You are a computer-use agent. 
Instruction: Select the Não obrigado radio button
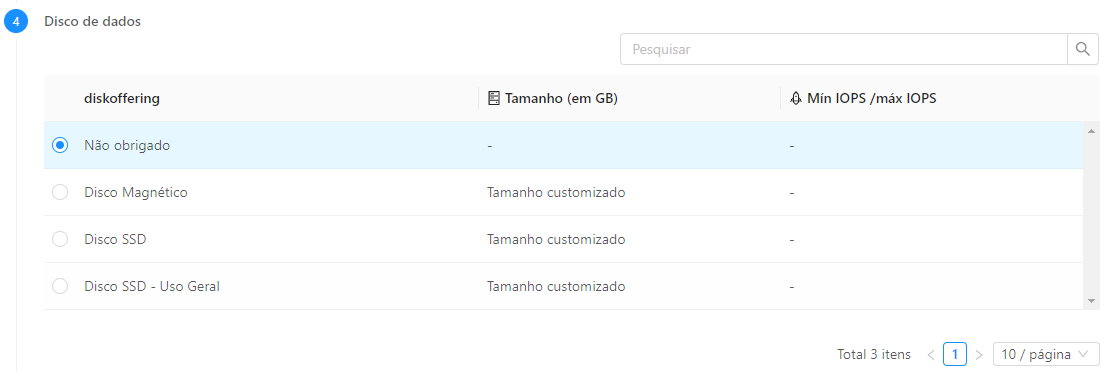point(60,145)
